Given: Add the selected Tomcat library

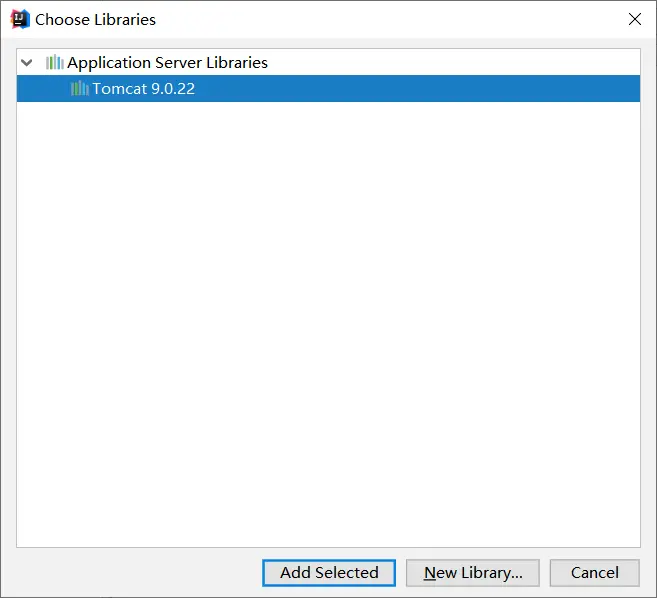Looking at the screenshot, I should pyautogui.click(x=329, y=572).
